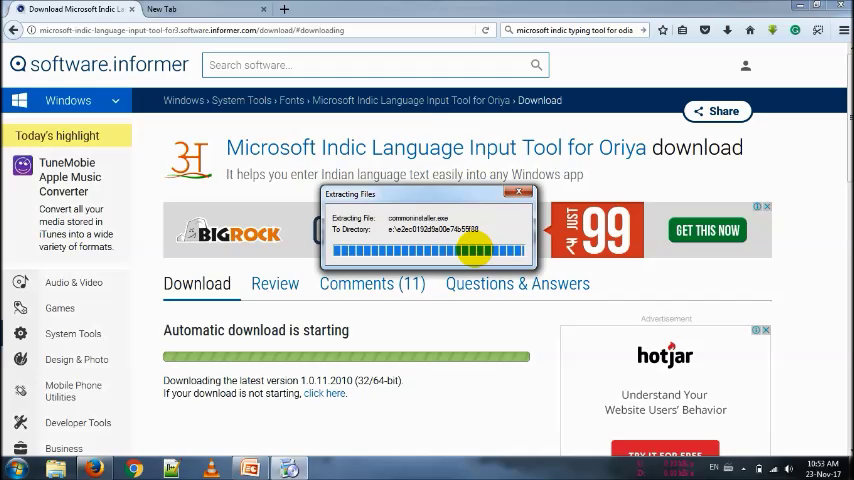
Task: Click the Audio & Video category icon
Action: (21, 282)
